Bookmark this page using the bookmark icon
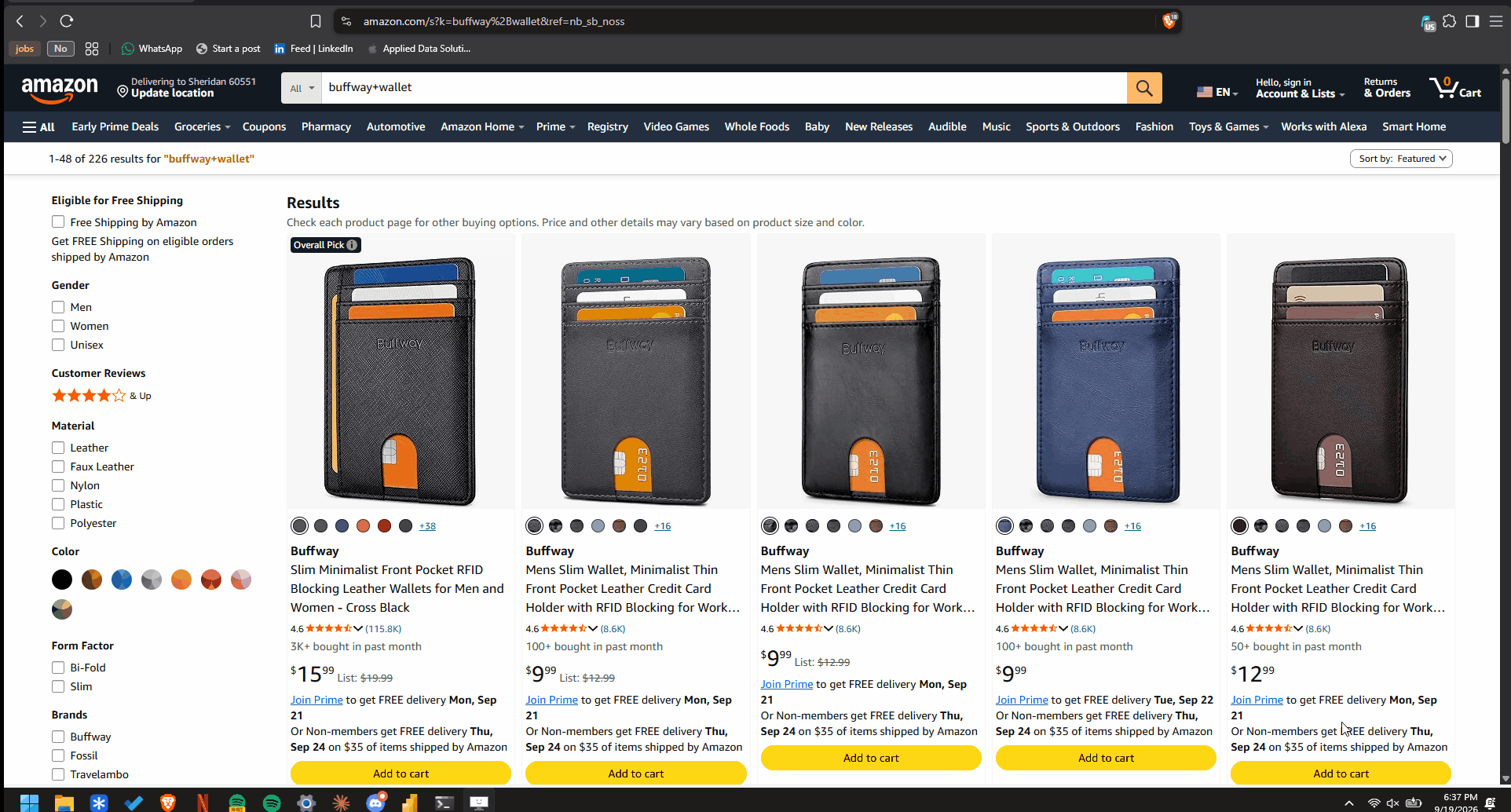Viewport: 1511px width, 812px height. click(316, 21)
